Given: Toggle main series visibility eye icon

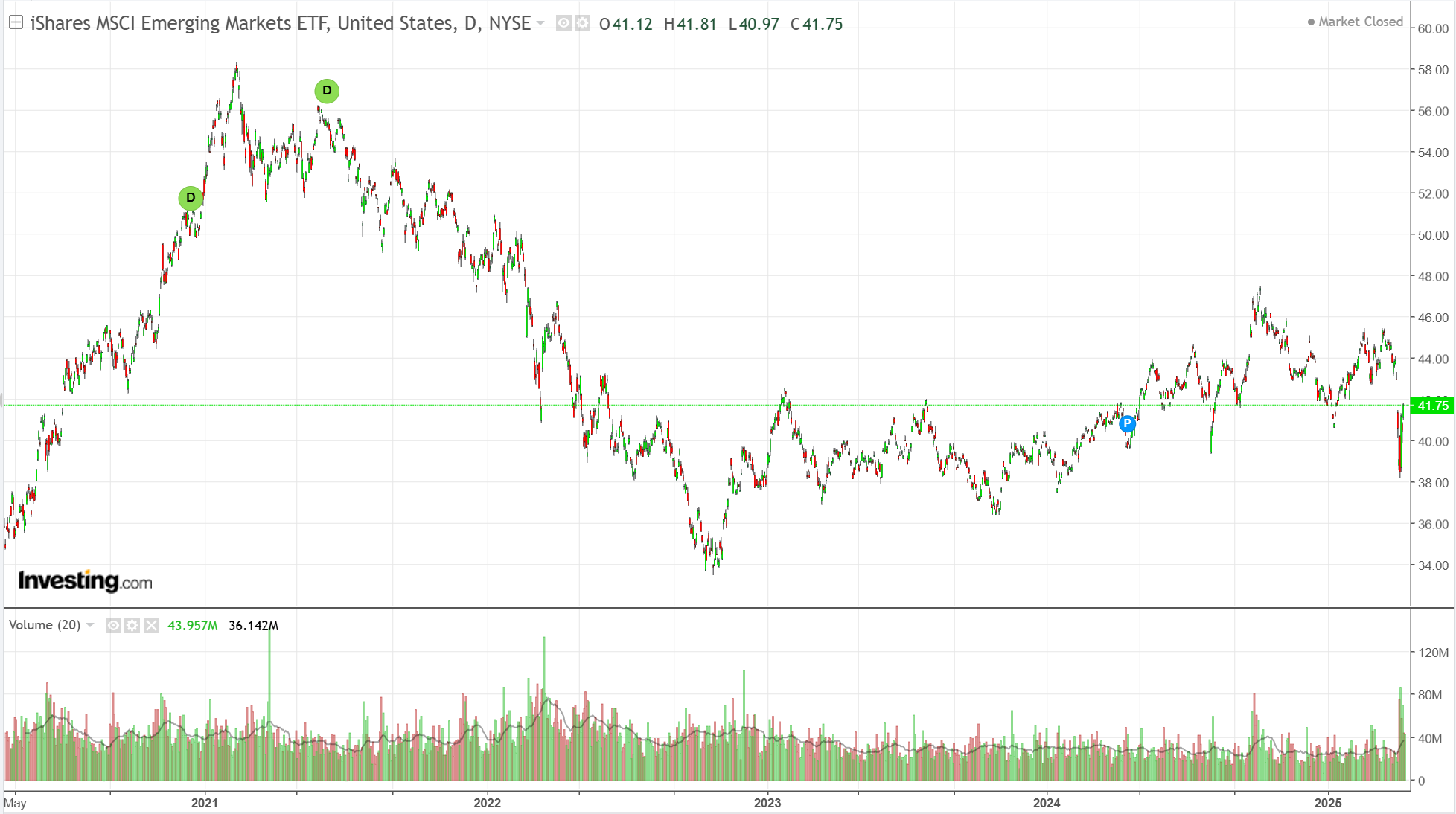Looking at the screenshot, I should 563,23.
